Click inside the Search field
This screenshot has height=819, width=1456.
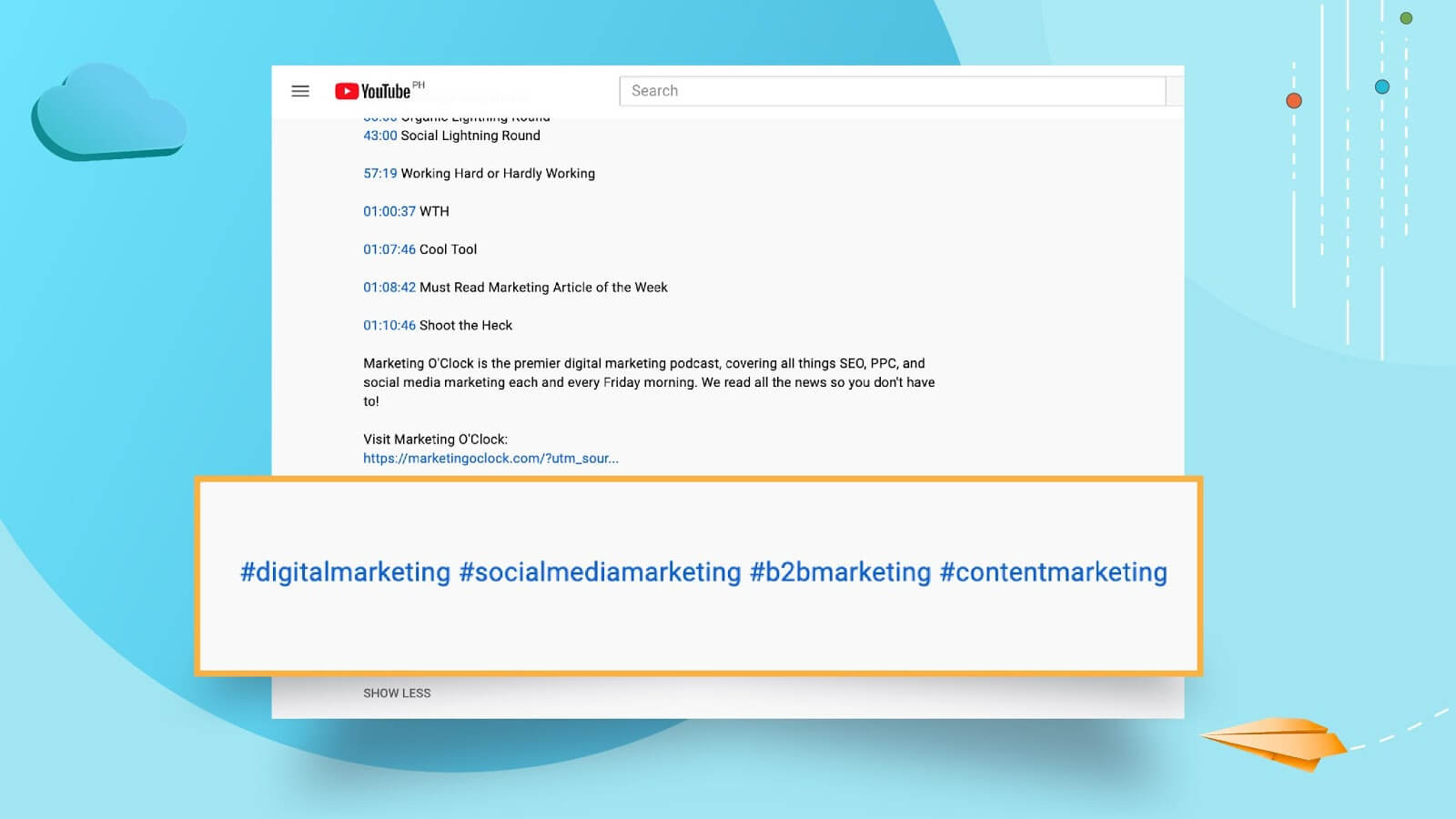pyautogui.click(x=892, y=91)
